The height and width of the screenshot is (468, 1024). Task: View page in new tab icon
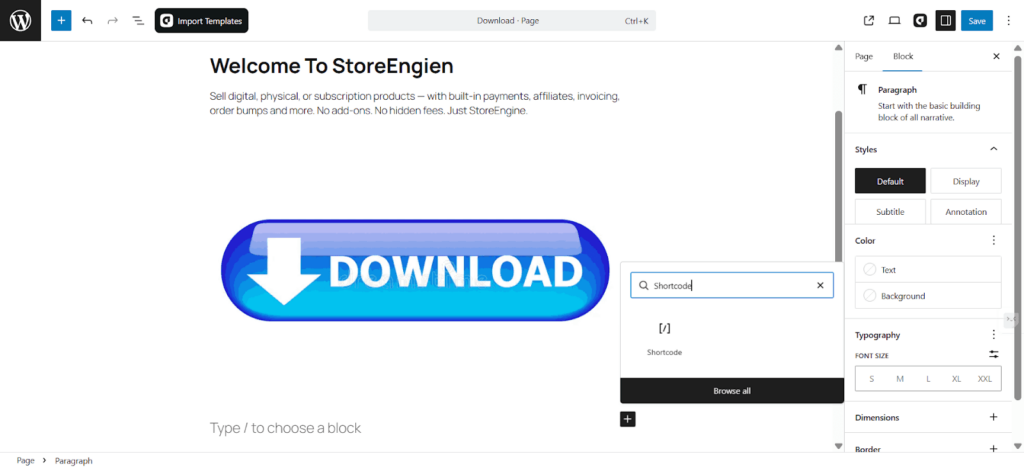[869, 21]
